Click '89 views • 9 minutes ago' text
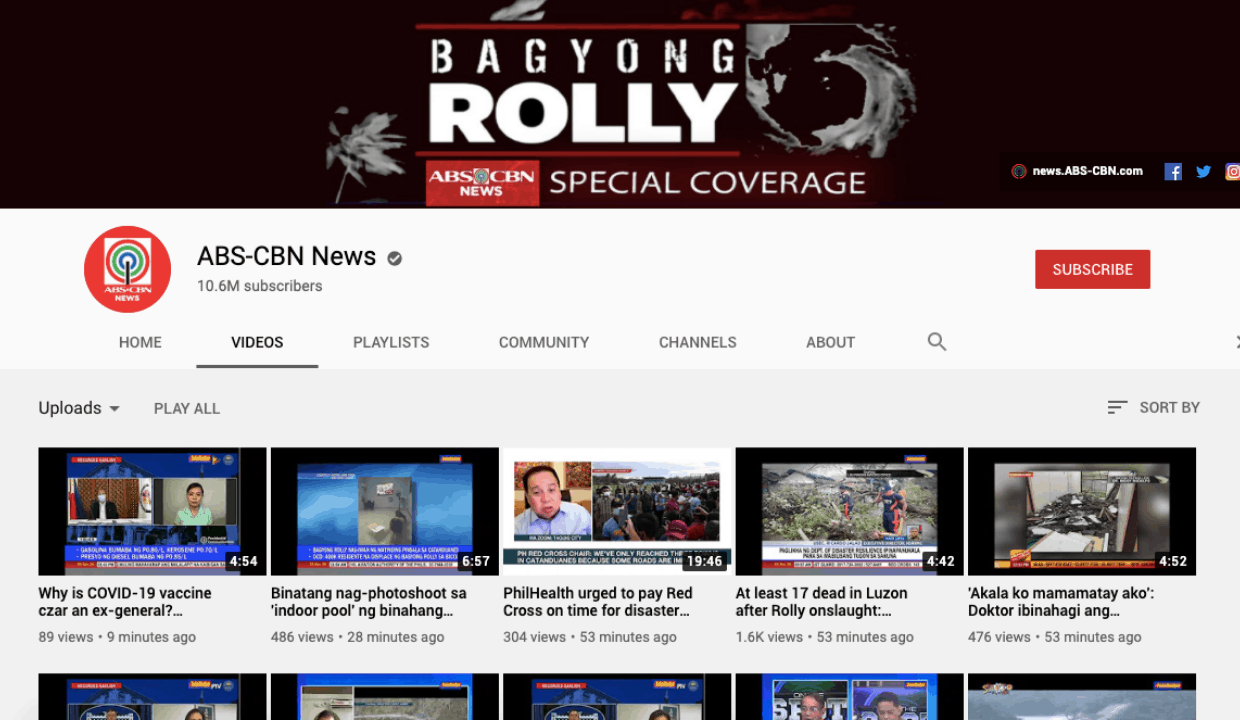 pos(117,637)
